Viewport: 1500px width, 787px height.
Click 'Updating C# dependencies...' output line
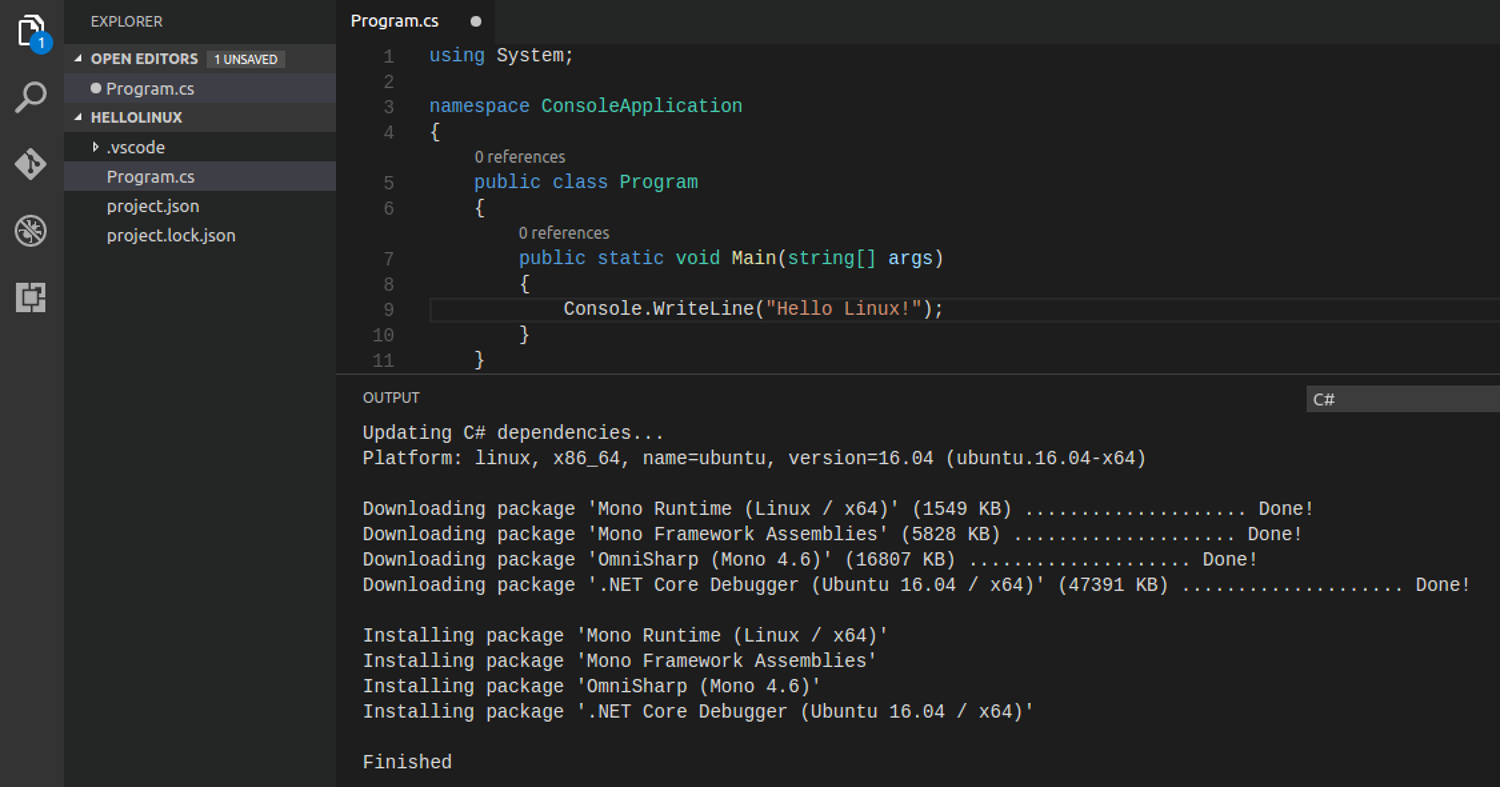click(513, 433)
